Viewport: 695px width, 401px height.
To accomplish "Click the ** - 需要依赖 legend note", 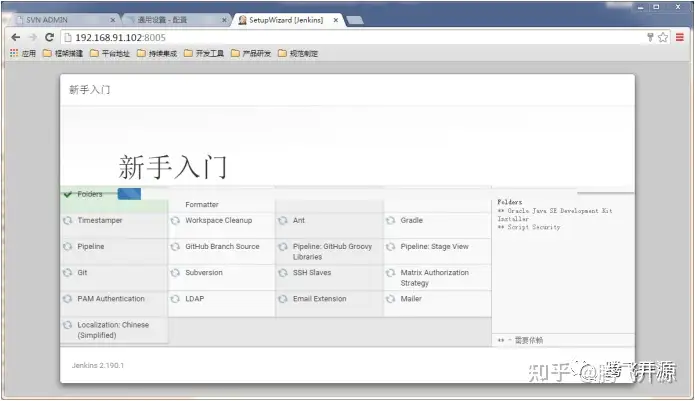I will click(x=520, y=340).
